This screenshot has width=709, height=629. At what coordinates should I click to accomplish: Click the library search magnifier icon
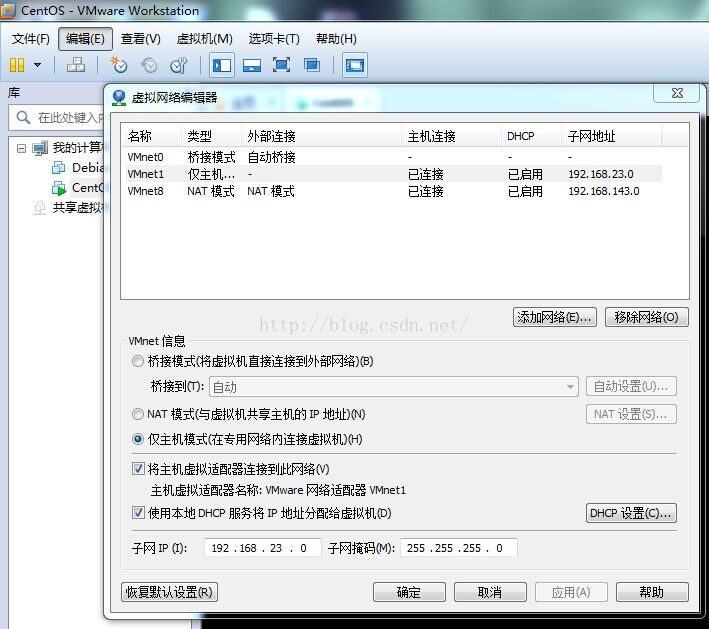tap(23, 118)
